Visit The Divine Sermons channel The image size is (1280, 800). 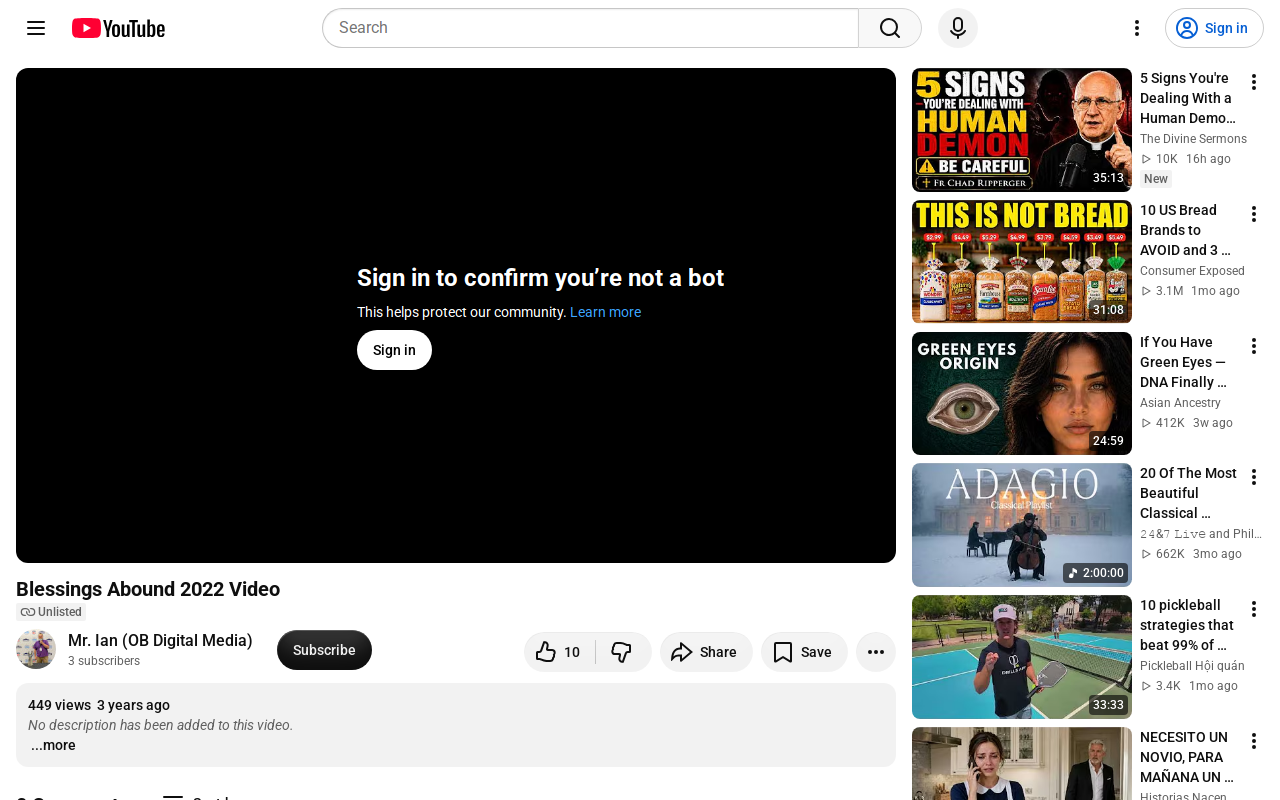(1193, 139)
